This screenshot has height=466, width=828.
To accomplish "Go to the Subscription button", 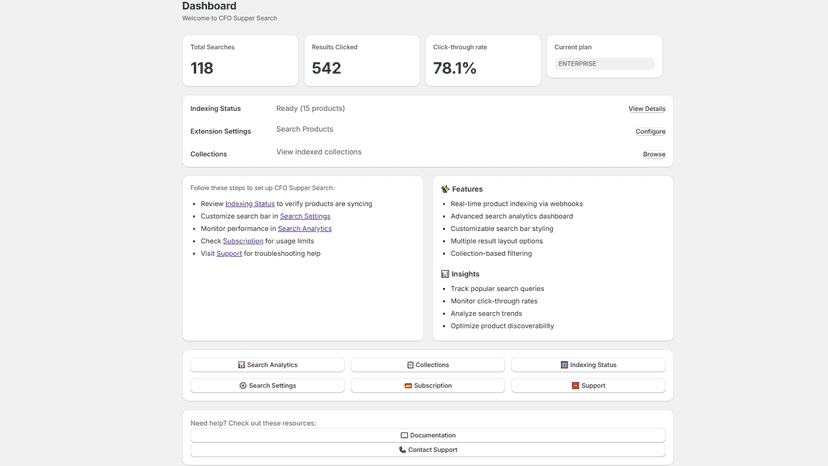I will 428,386.
